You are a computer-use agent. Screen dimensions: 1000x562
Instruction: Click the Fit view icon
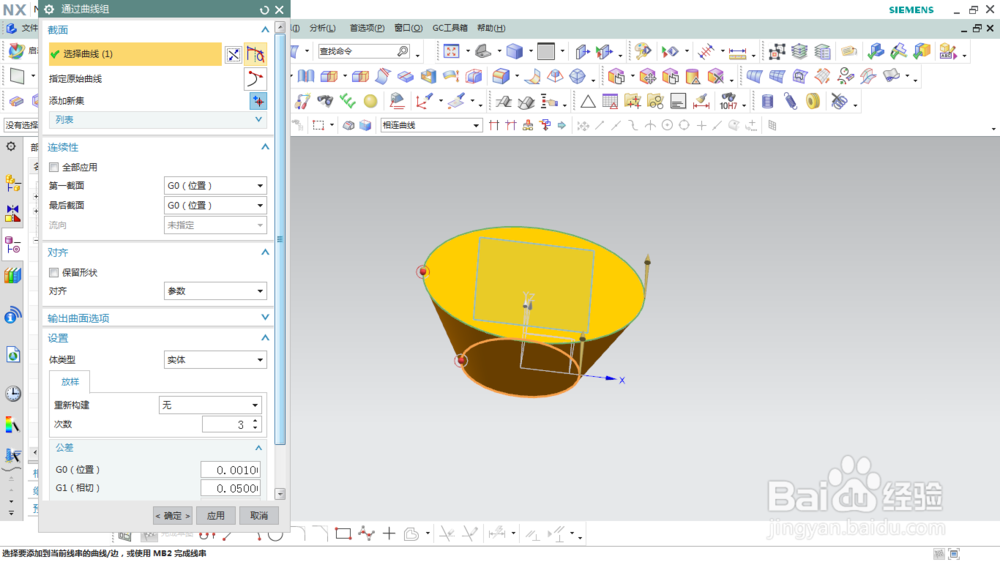(x=451, y=51)
